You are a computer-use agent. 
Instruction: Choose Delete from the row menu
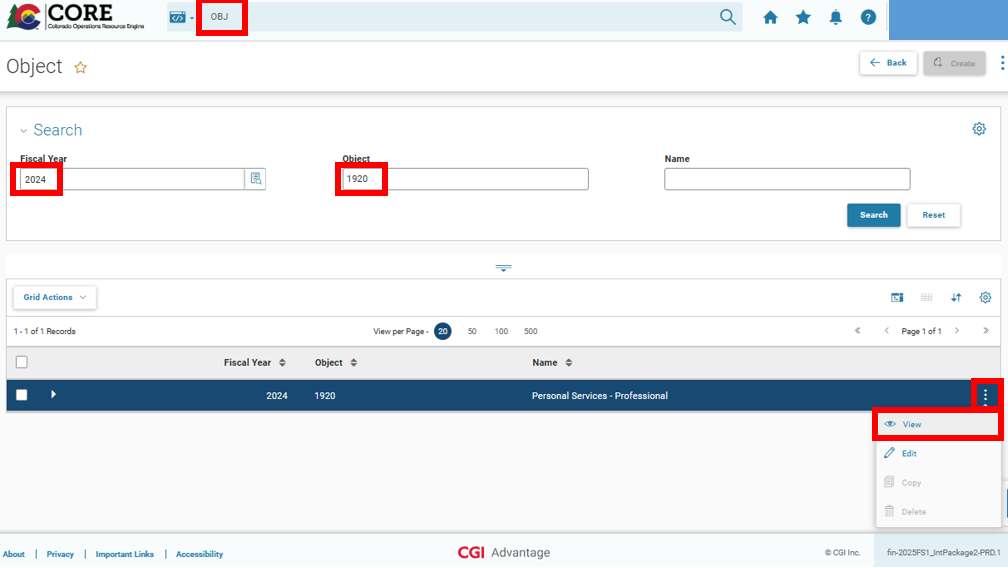pos(937,512)
